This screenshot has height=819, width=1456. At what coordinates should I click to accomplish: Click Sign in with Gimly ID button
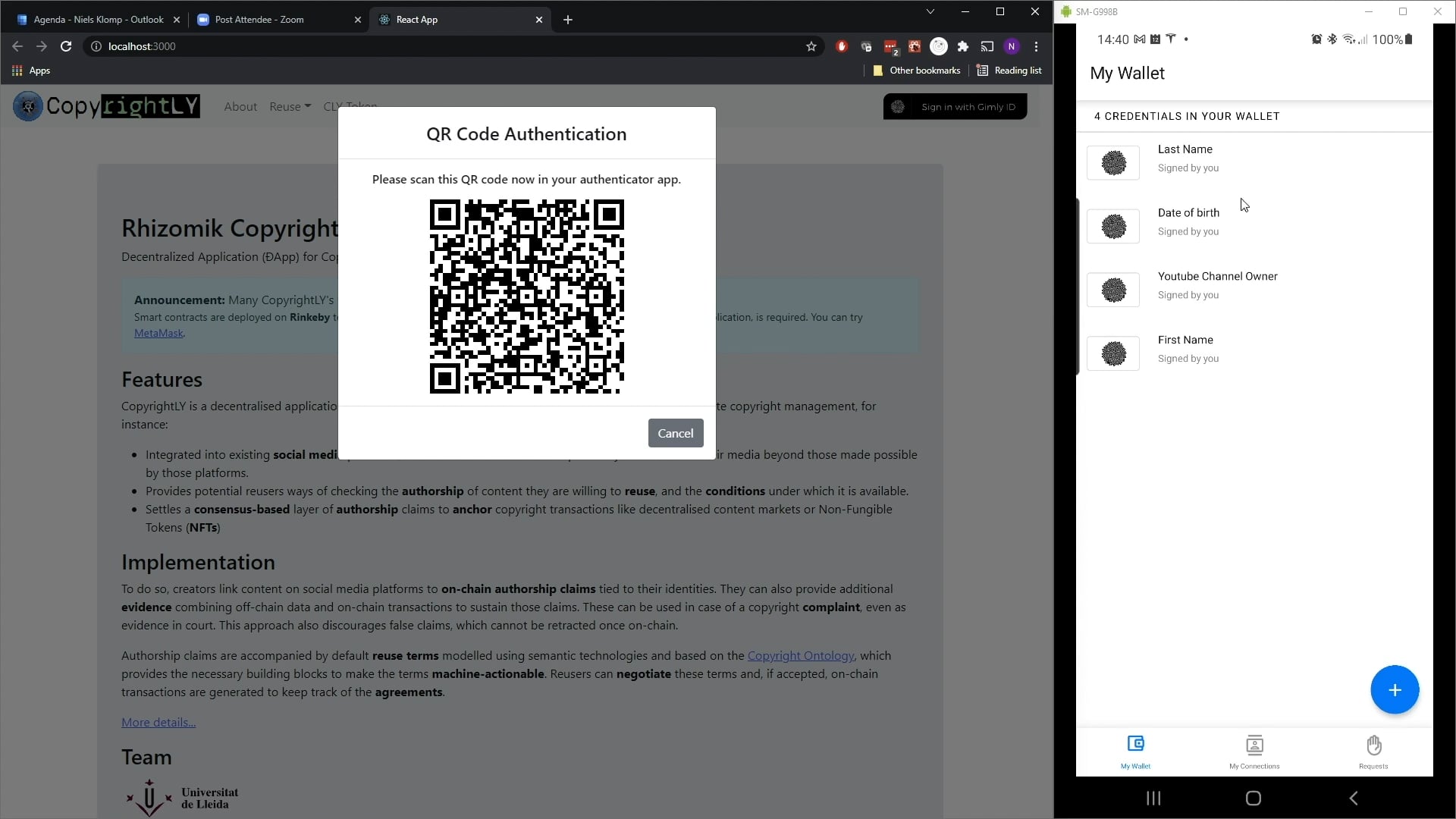(x=955, y=107)
